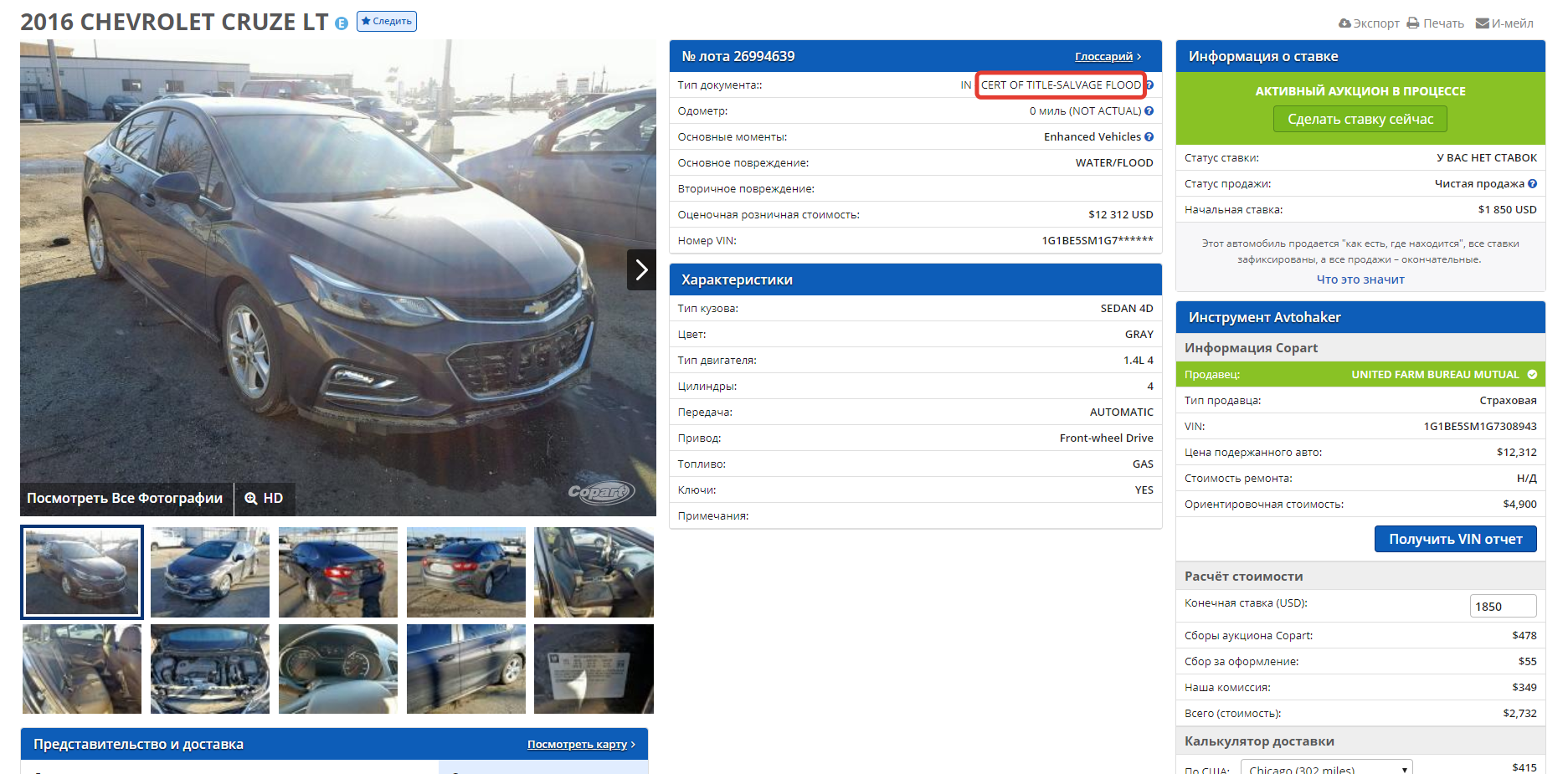Click the CERT OF TITLE-SALVAGE FLOOD text
The width and height of the screenshot is (1568, 774).
click(x=1061, y=85)
